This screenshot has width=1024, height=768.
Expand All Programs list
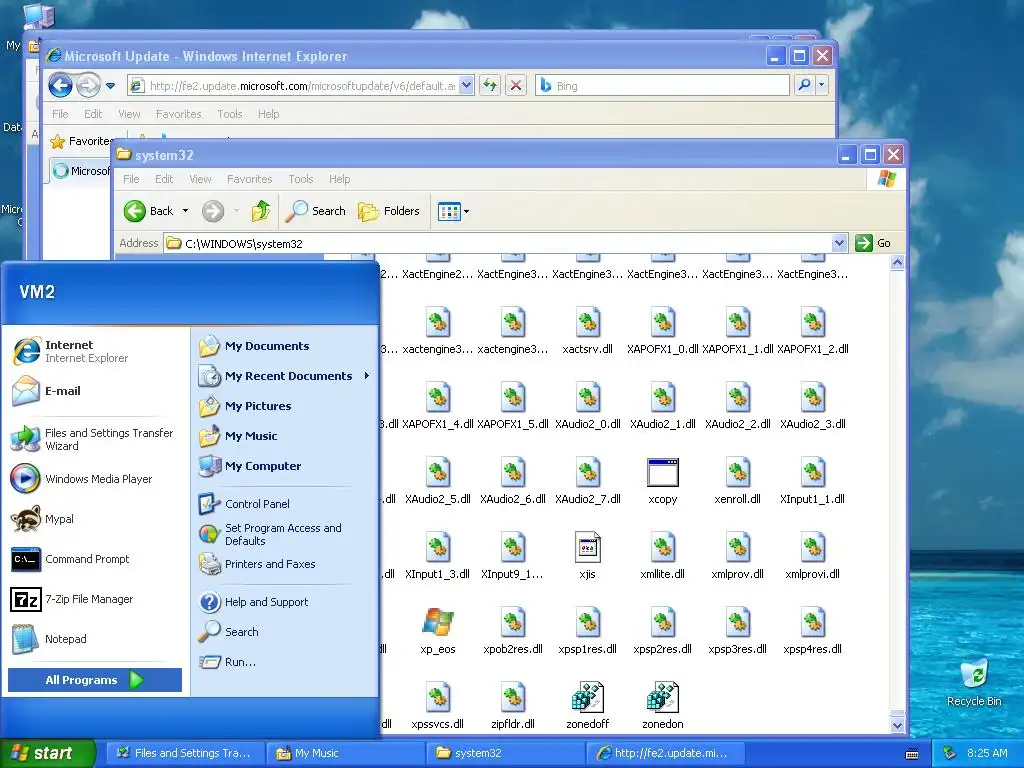(95, 680)
